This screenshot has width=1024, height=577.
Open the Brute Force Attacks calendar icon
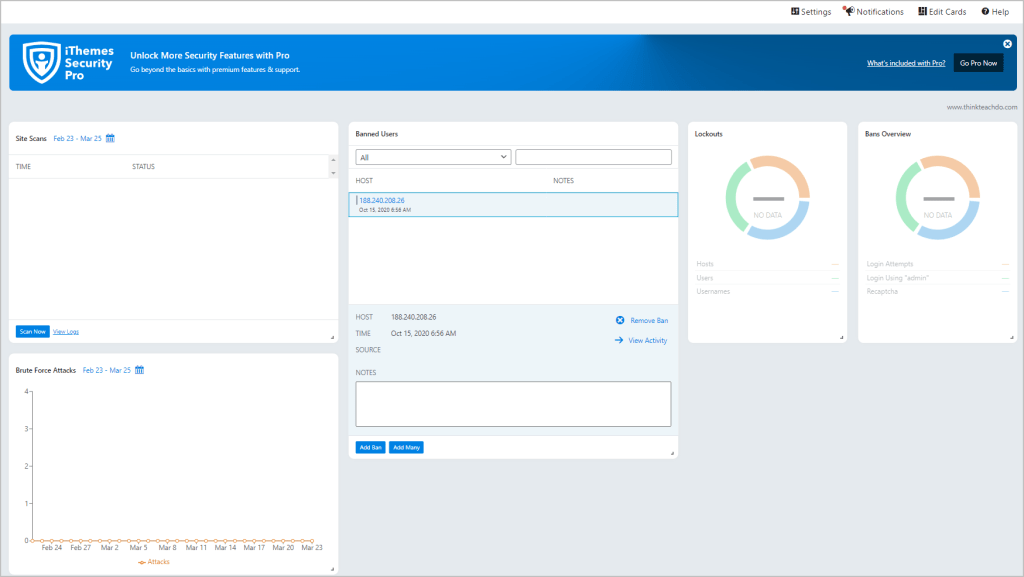coord(139,370)
